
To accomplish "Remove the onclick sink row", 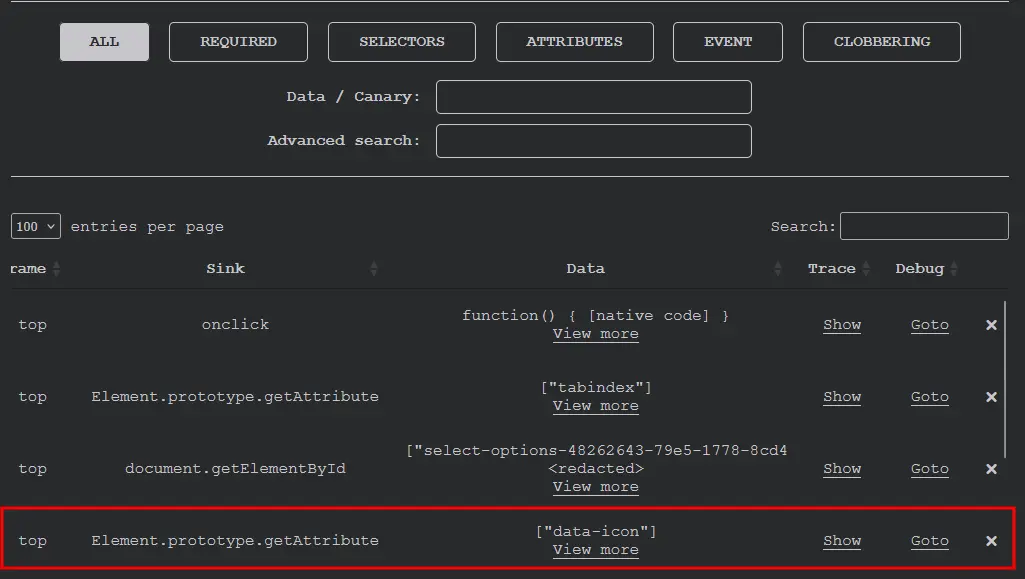I will [x=991, y=325].
